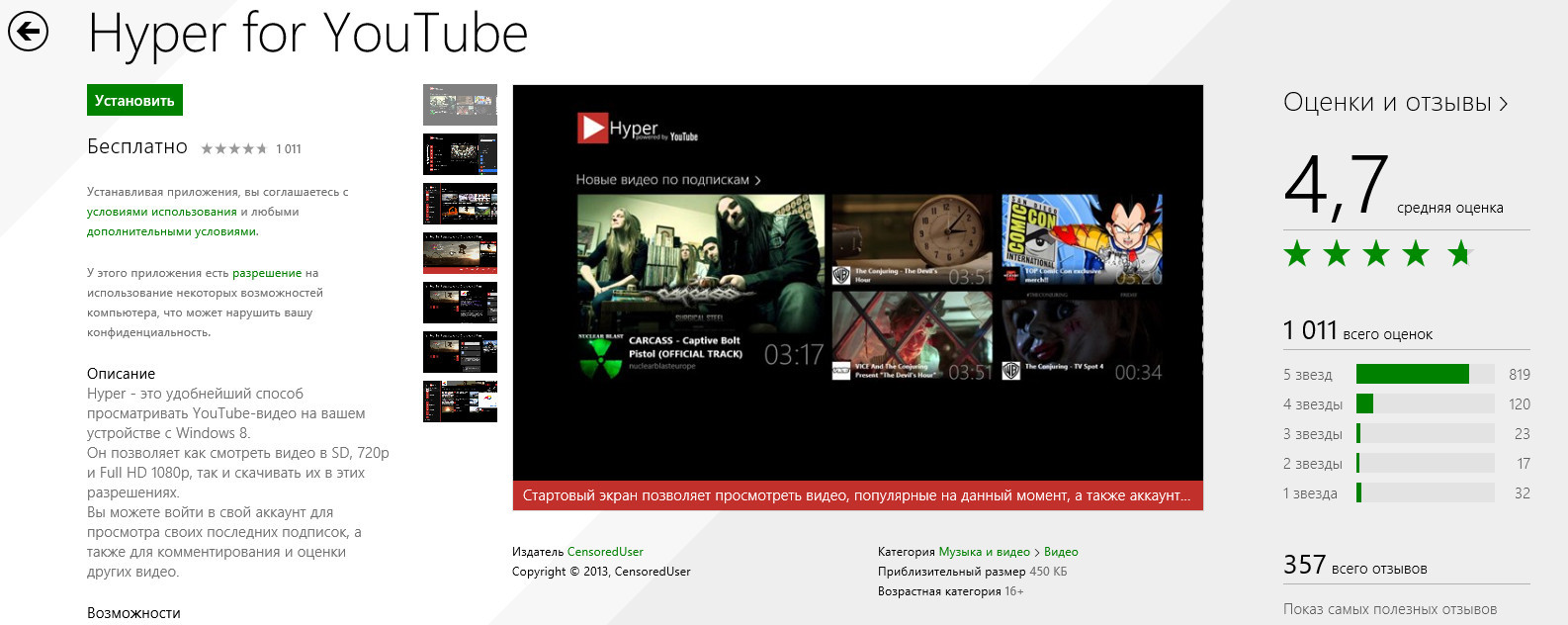This screenshot has height=625, width=1568.
Task: Select the second screenshot thumbnail
Action: 460,154
